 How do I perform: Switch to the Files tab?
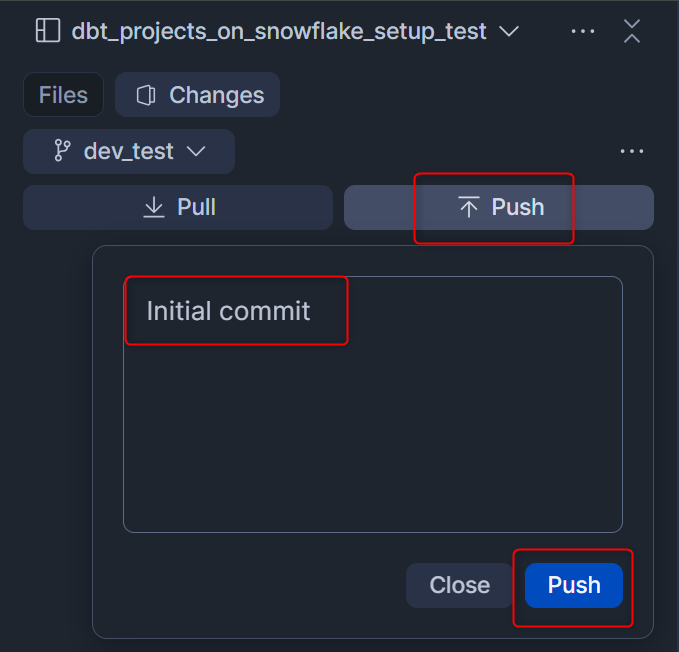click(x=63, y=95)
